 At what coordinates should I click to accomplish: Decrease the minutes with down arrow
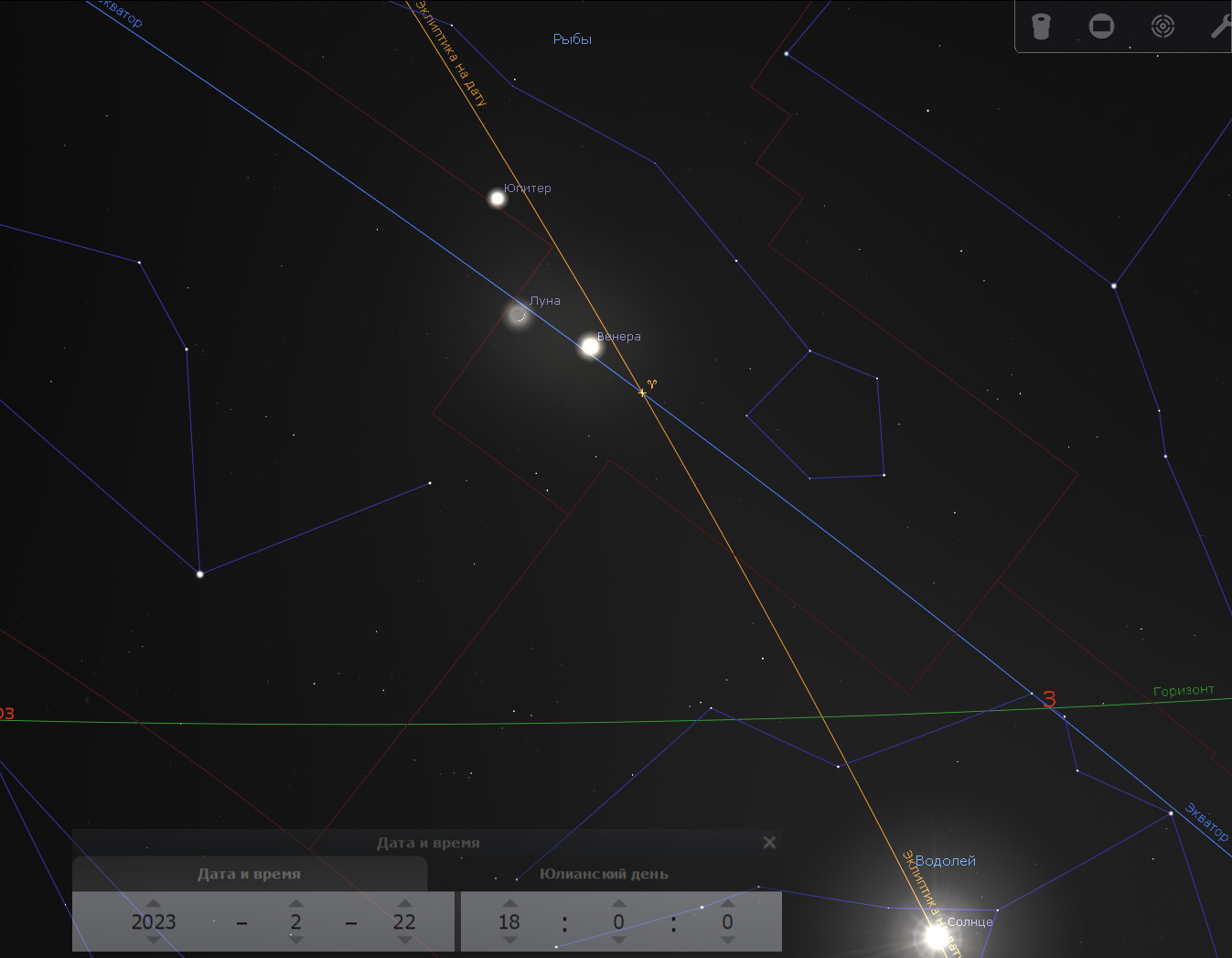[618, 941]
